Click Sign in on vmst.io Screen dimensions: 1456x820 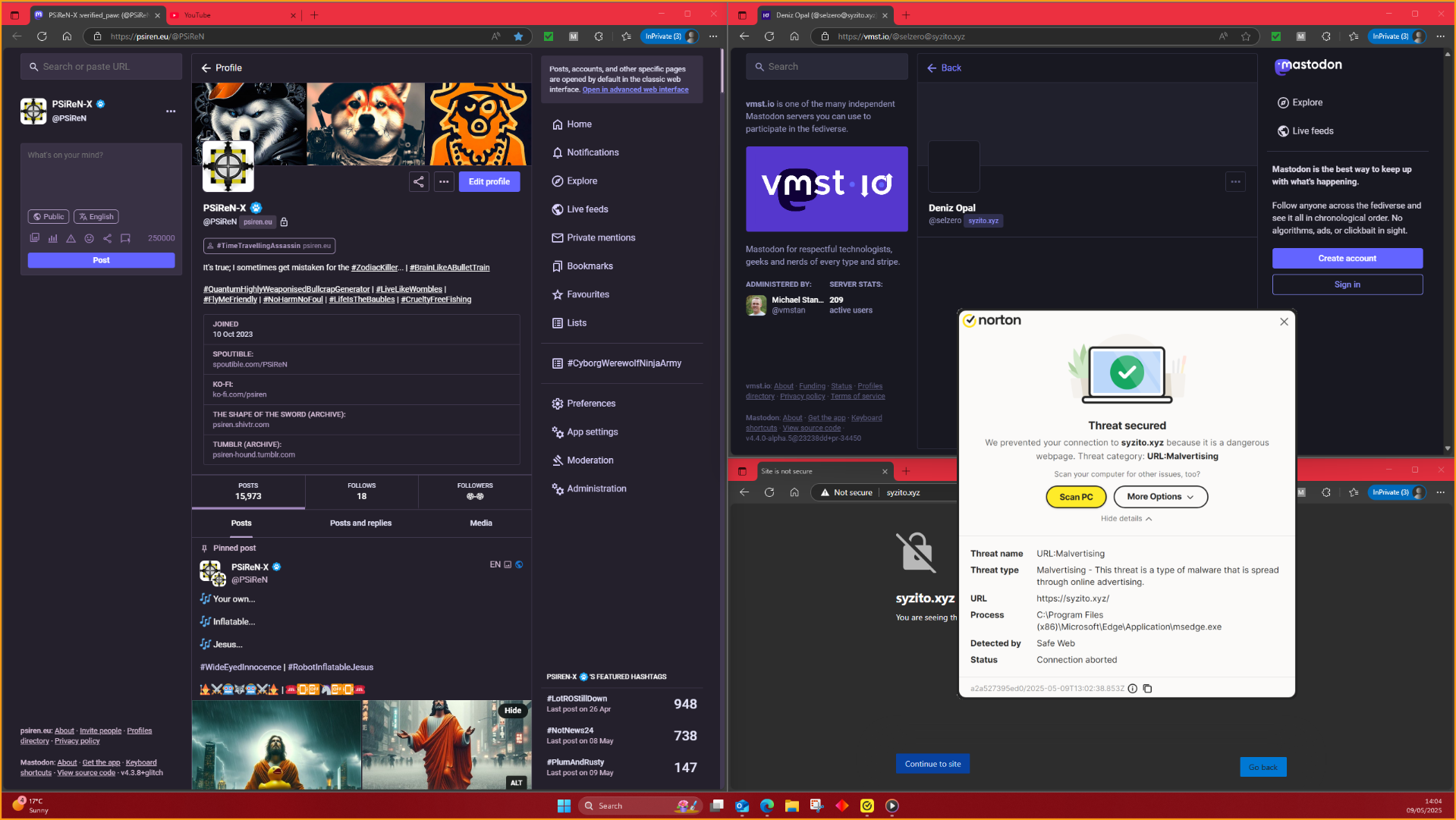point(1347,284)
